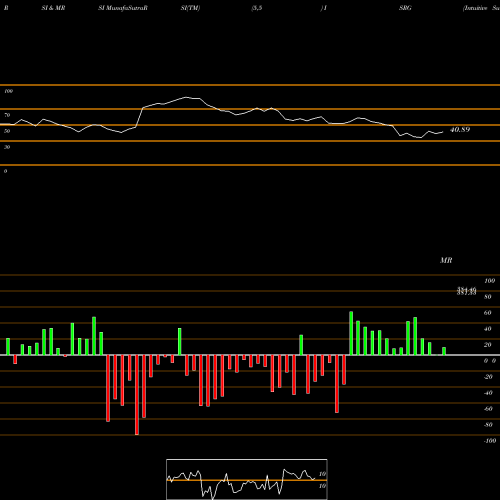Select the RSI axis label 50

point(7,131)
